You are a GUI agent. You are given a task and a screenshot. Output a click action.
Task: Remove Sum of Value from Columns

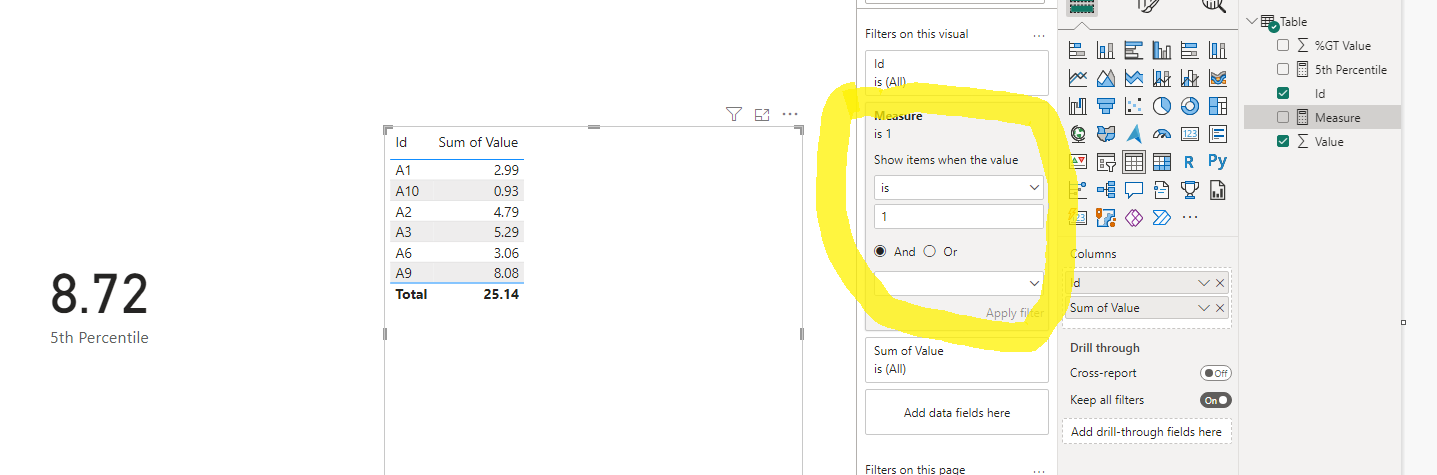(x=1220, y=308)
